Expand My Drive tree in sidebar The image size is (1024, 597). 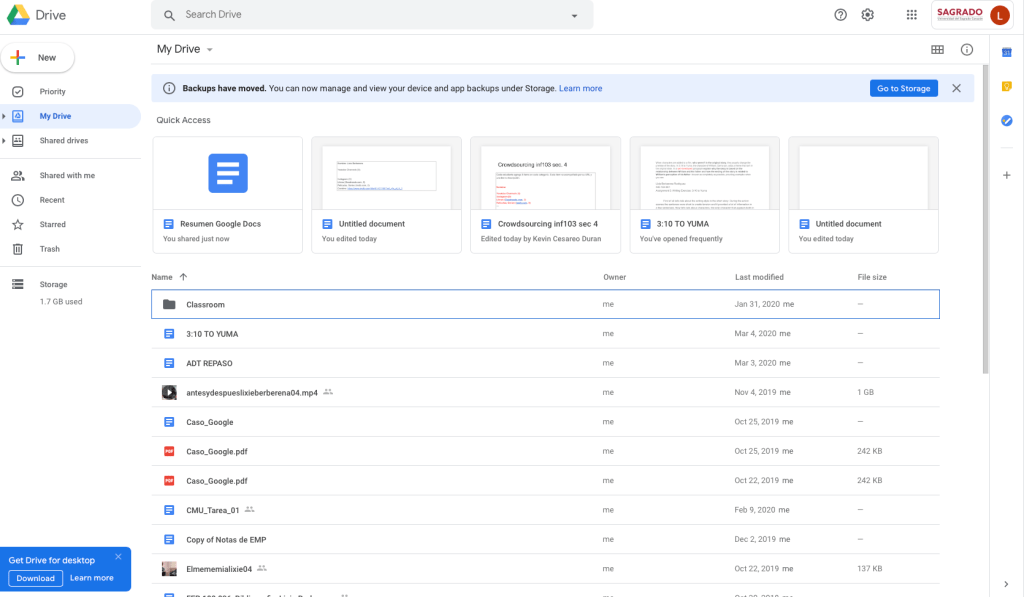coord(4,116)
